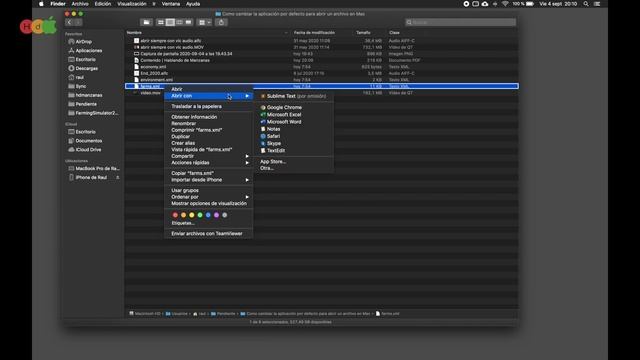This screenshot has height=360, width=640.
Task: Apply the orange tag color
Action: [183, 215]
